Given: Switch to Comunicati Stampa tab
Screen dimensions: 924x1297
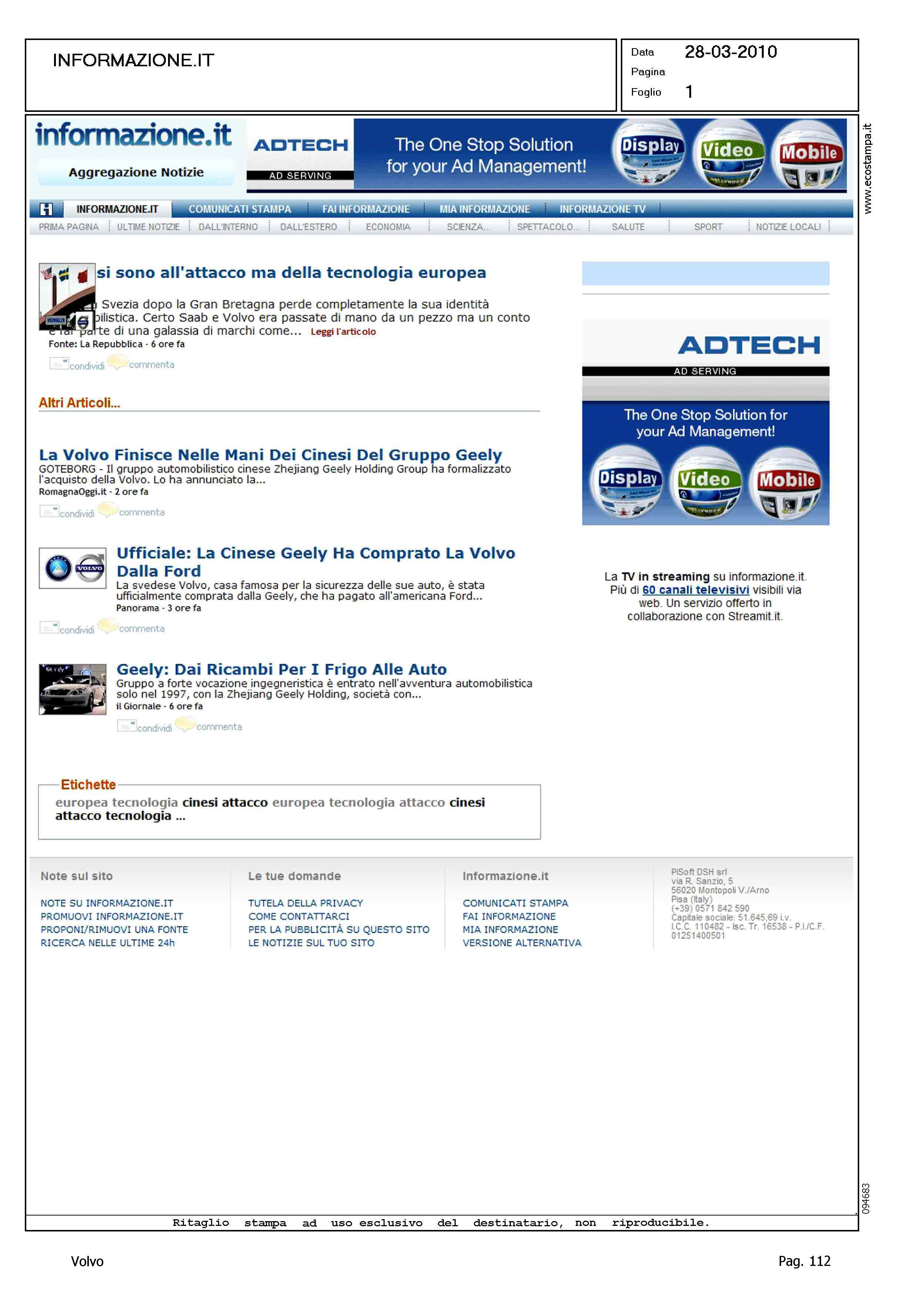Looking at the screenshot, I should pyautogui.click(x=240, y=209).
